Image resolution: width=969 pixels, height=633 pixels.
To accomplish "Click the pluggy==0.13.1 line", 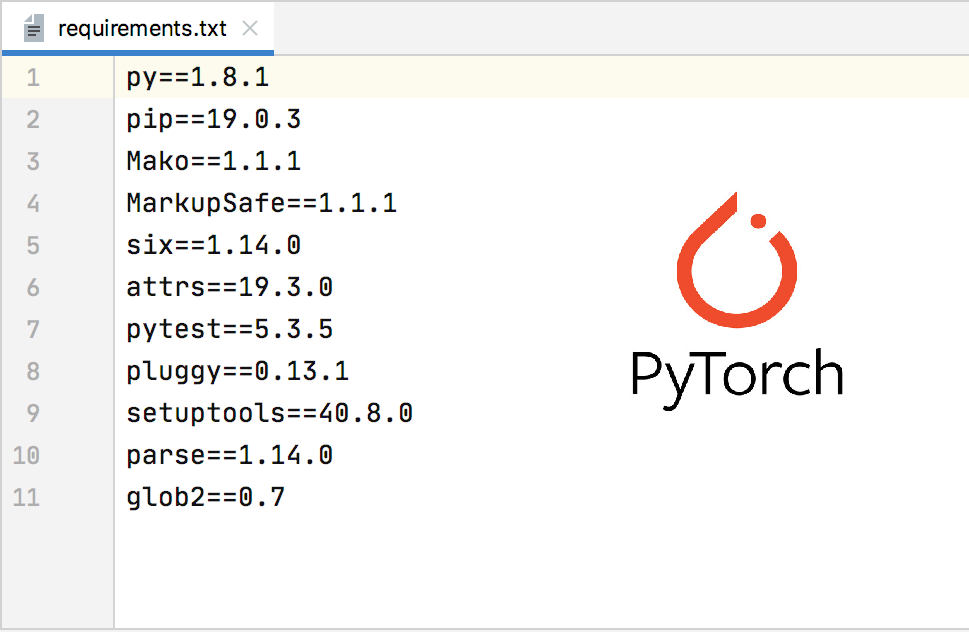I will (238, 372).
